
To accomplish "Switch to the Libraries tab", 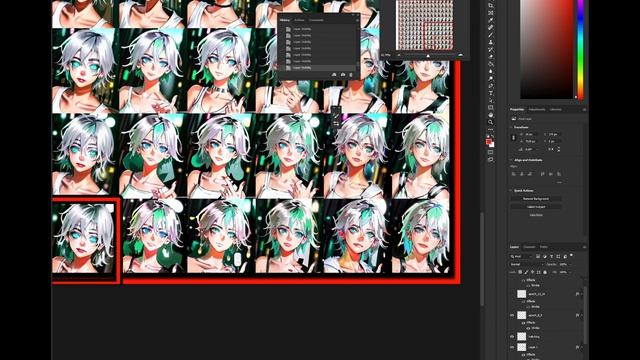I will (556, 109).
